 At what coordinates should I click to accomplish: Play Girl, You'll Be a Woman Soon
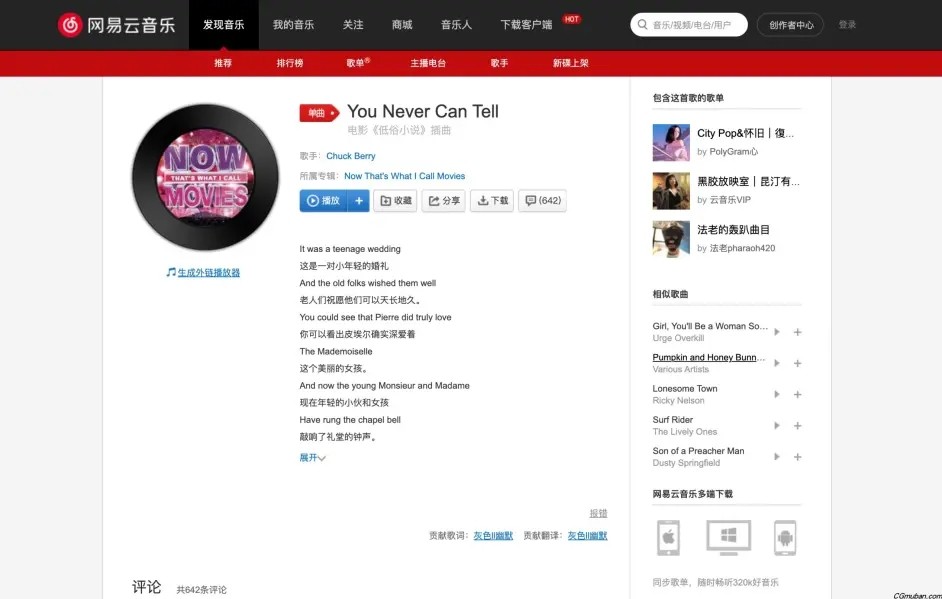click(777, 332)
